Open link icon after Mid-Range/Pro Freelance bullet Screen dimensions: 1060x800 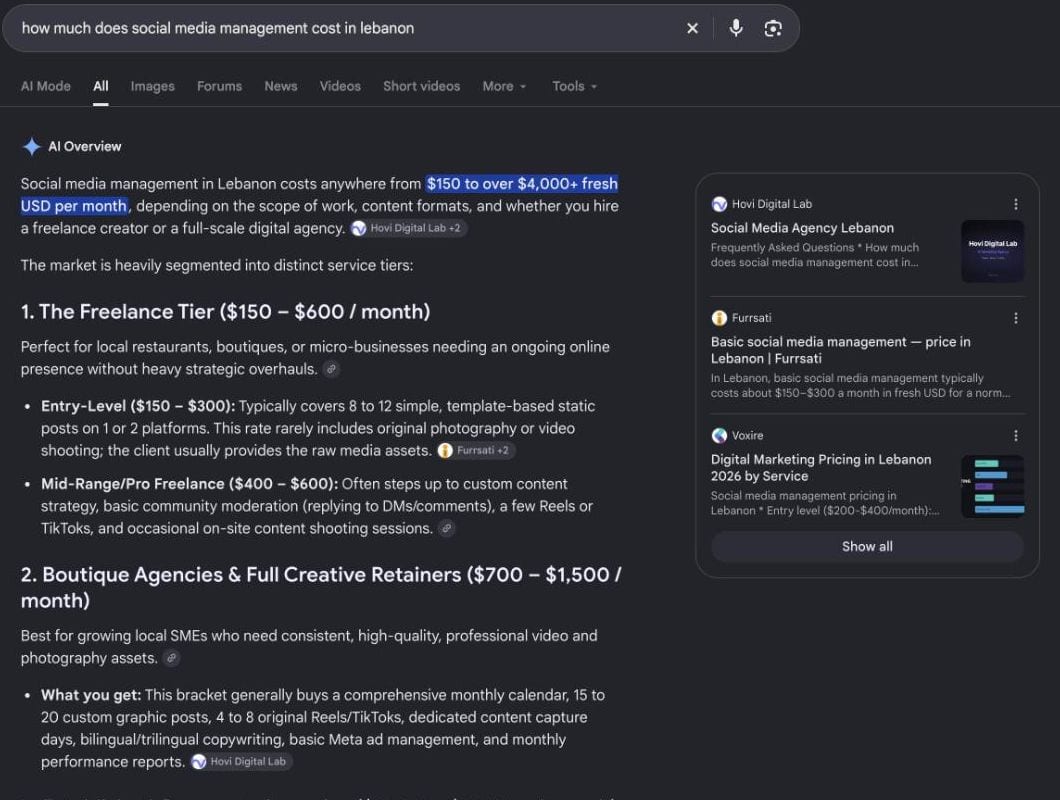pyautogui.click(x=446, y=528)
